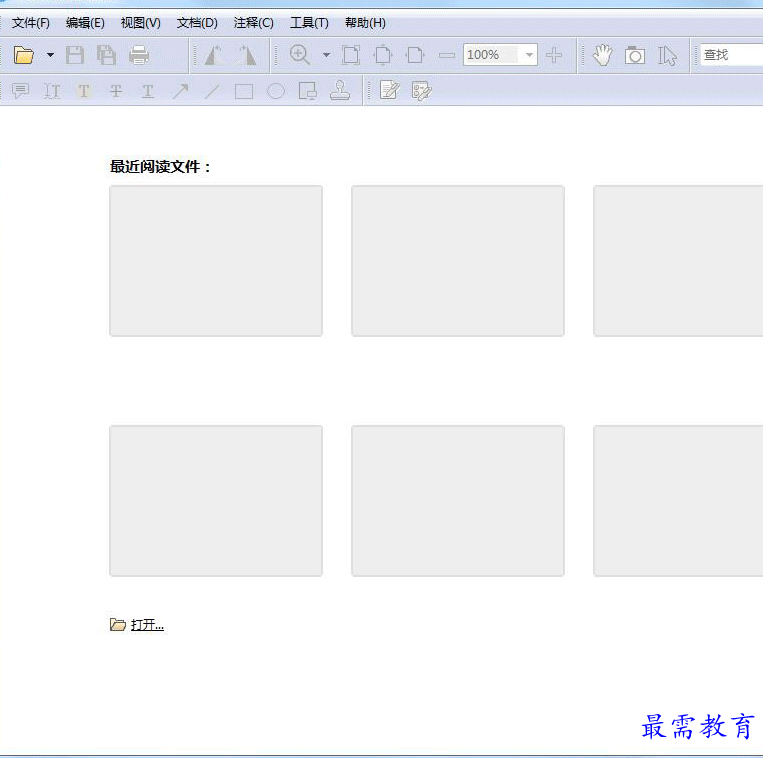The width and height of the screenshot is (763, 758).
Task: Open the 视图(V) menu
Action: click(x=141, y=23)
